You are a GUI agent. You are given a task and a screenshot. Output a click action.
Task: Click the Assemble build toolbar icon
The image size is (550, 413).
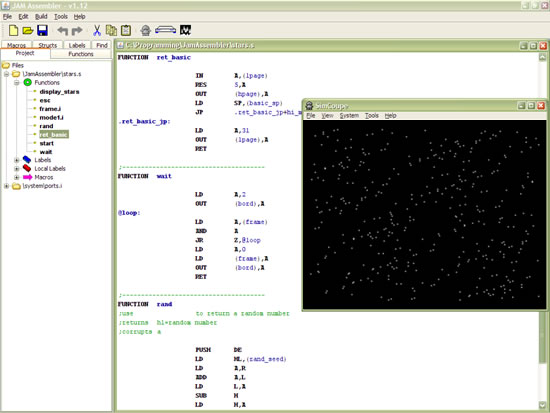tap(146, 31)
